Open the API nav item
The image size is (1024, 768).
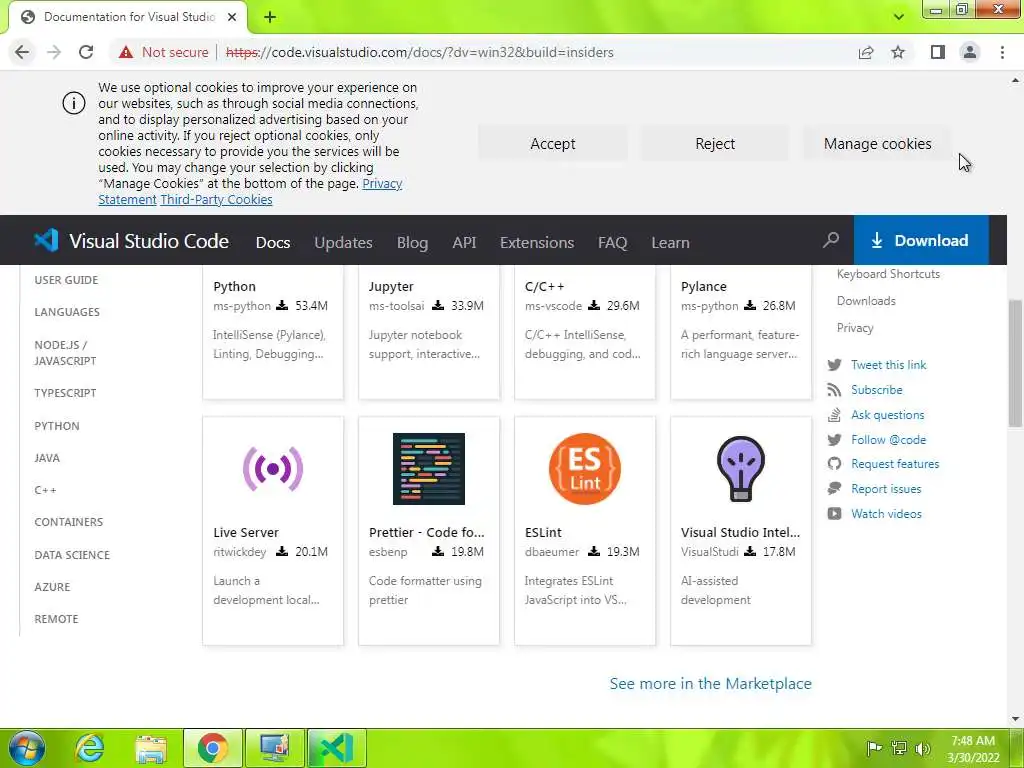[x=464, y=242]
